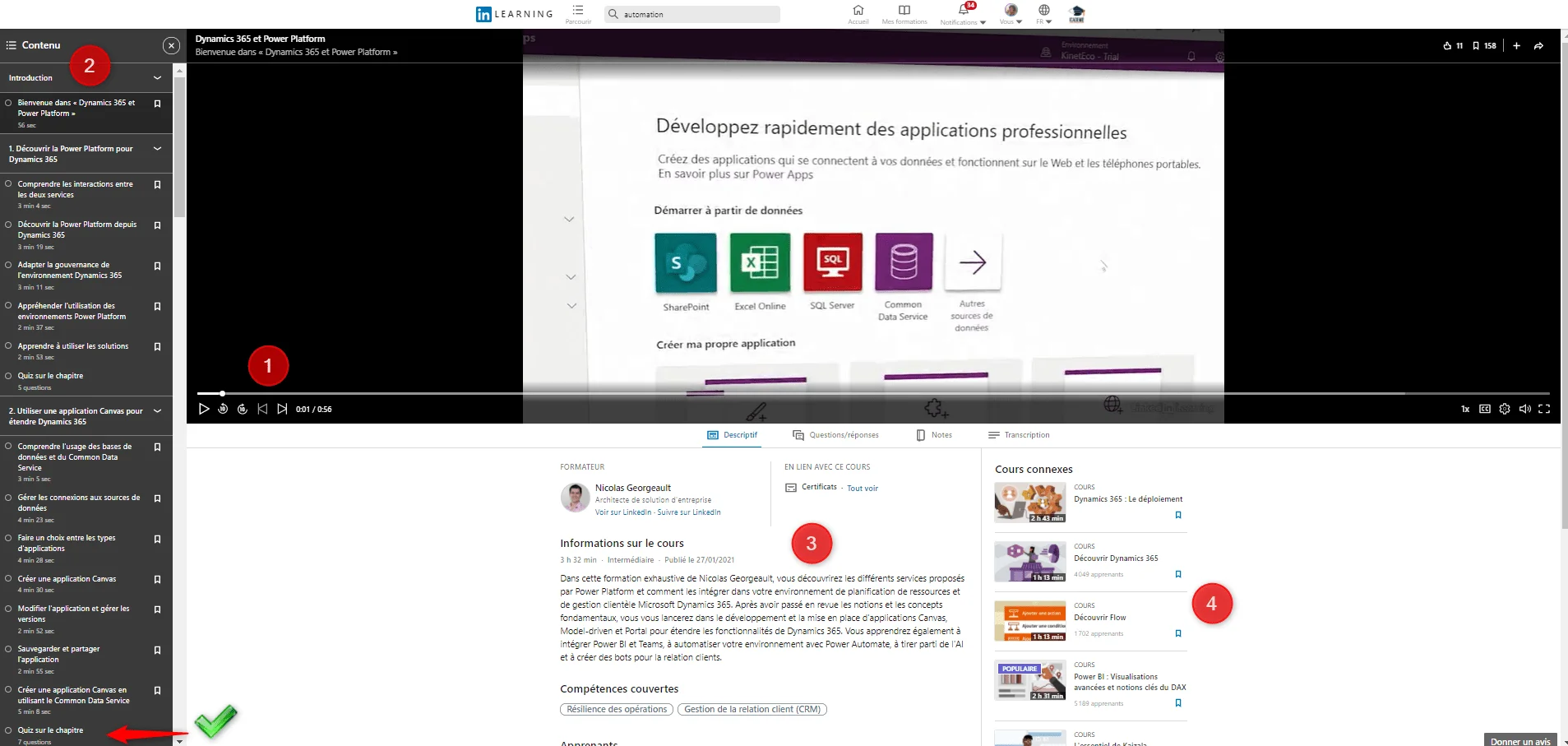The width and height of the screenshot is (1568, 746).
Task: Go to the previous video
Action: 262,409
